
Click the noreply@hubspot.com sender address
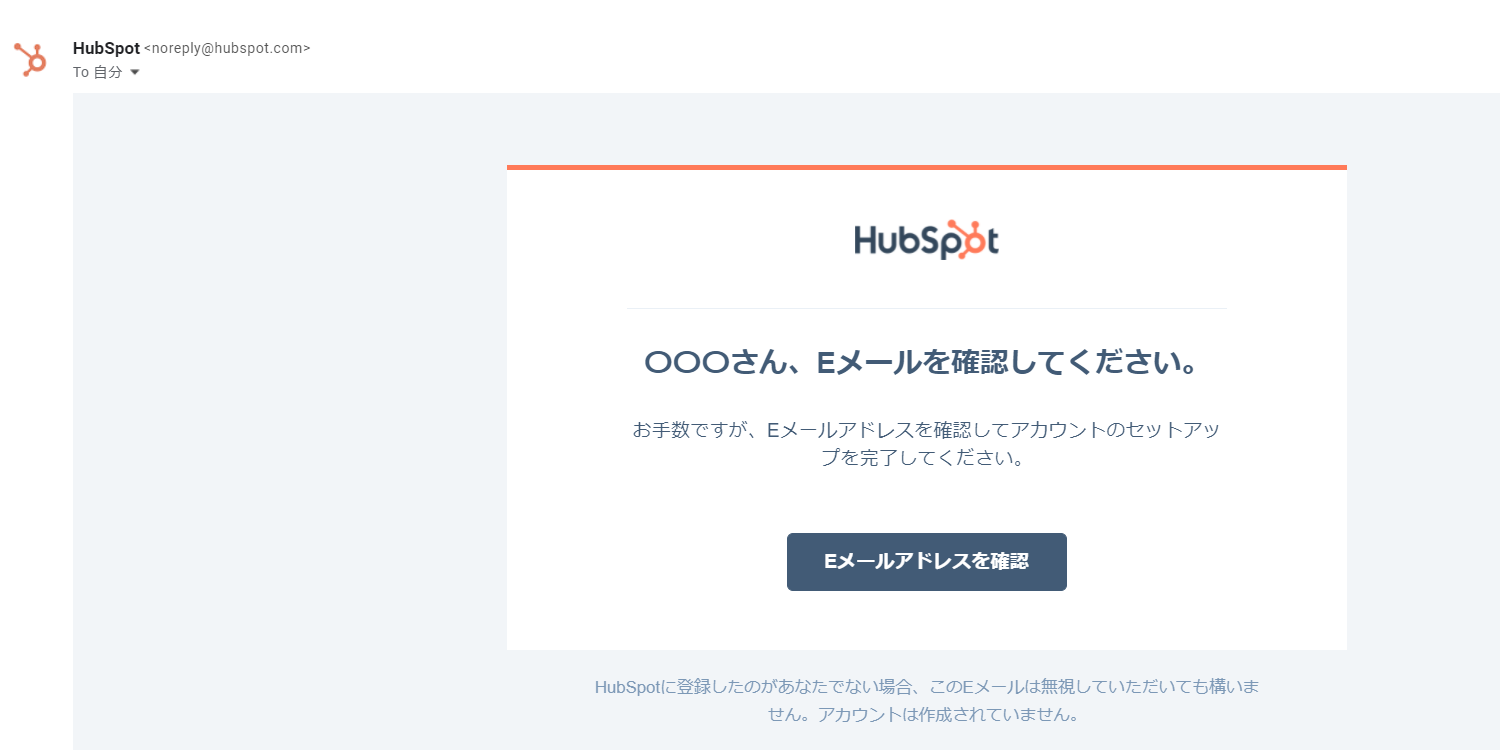227,48
